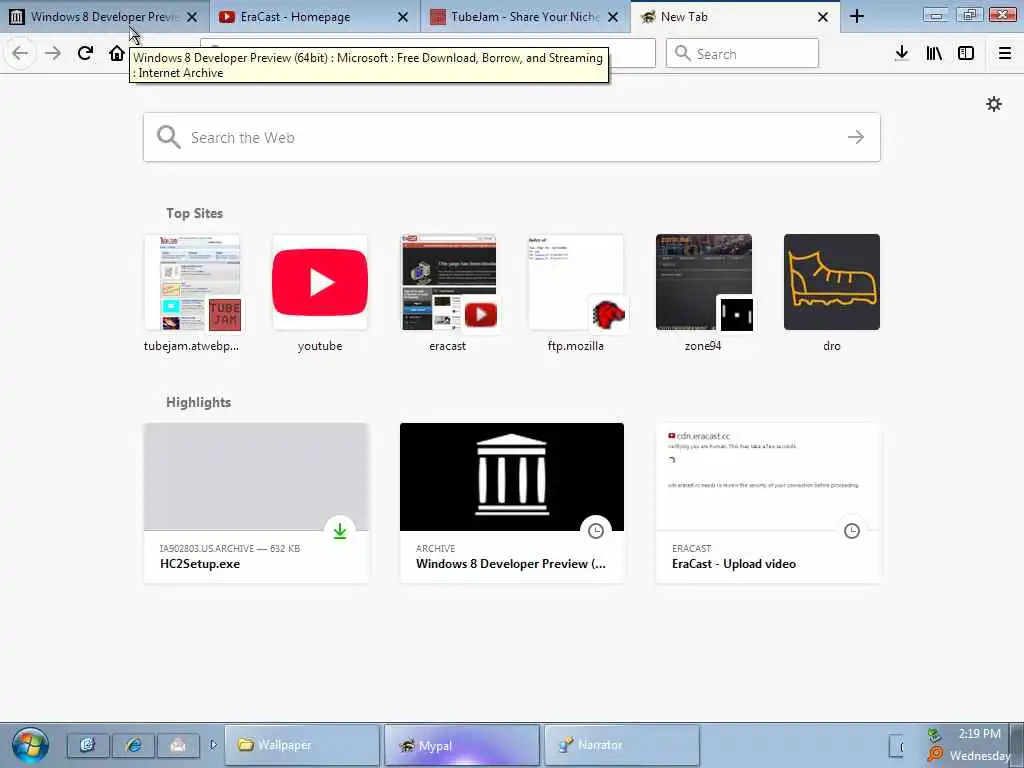
Task: Reload the current page
Action: (85, 53)
